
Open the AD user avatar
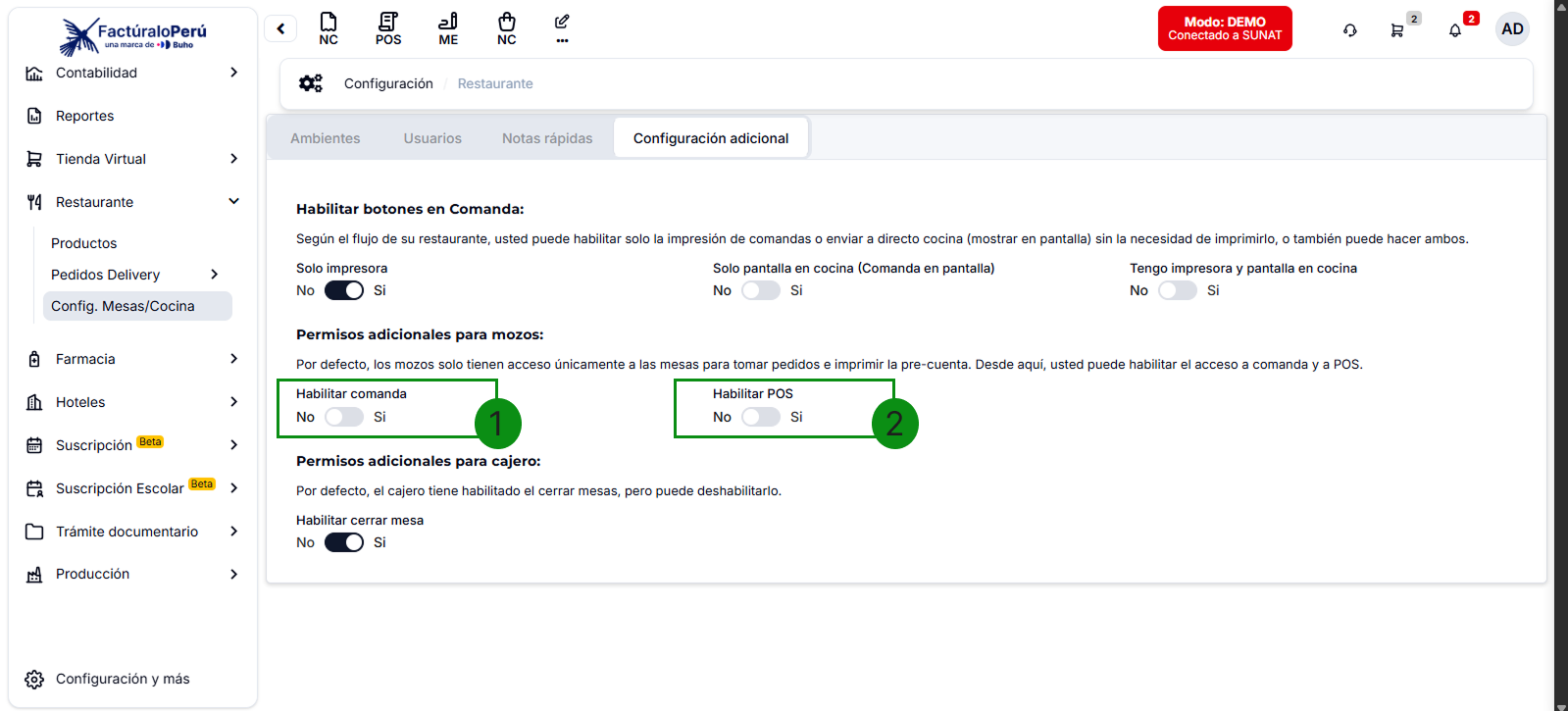point(1512,29)
